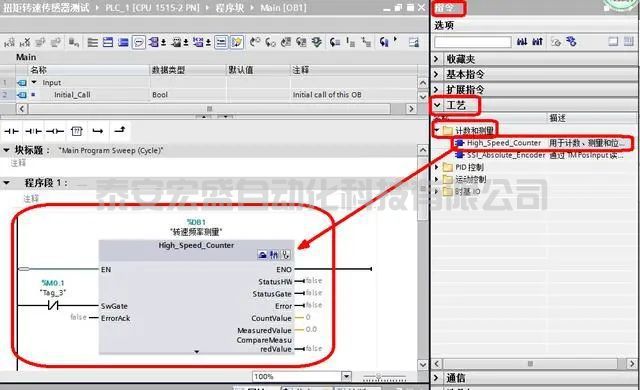Image resolution: width=640 pixels, height=390 pixels.
Task: Expand the 基本指令 section
Action: pyautogui.click(x=436, y=74)
